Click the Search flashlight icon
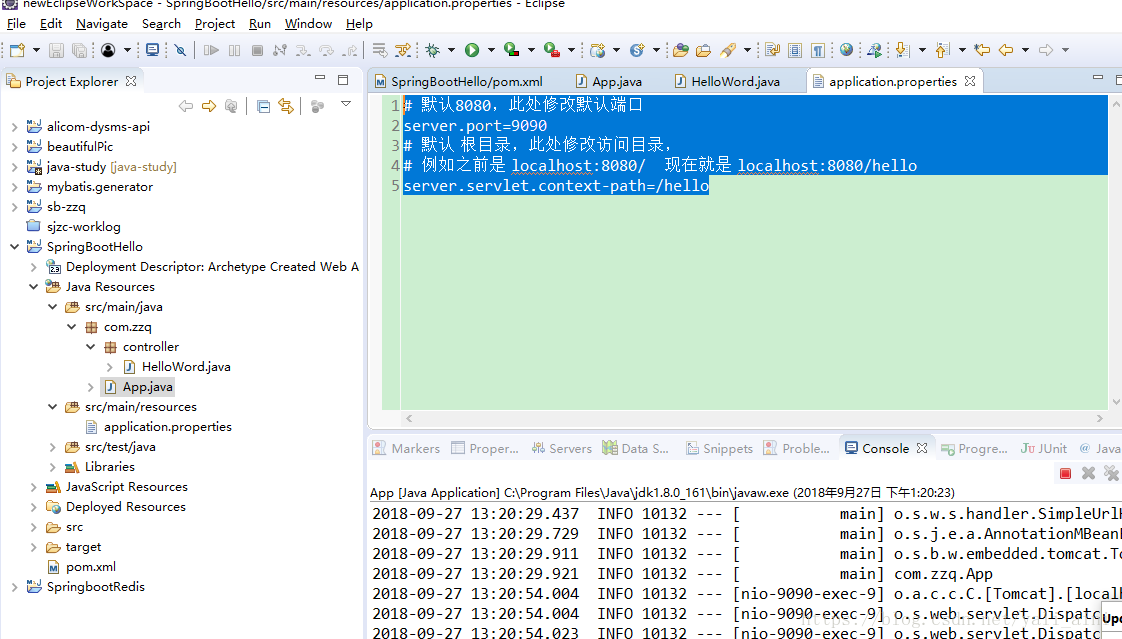The width and height of the screenshot is (1122, 639). pos(728,50)
